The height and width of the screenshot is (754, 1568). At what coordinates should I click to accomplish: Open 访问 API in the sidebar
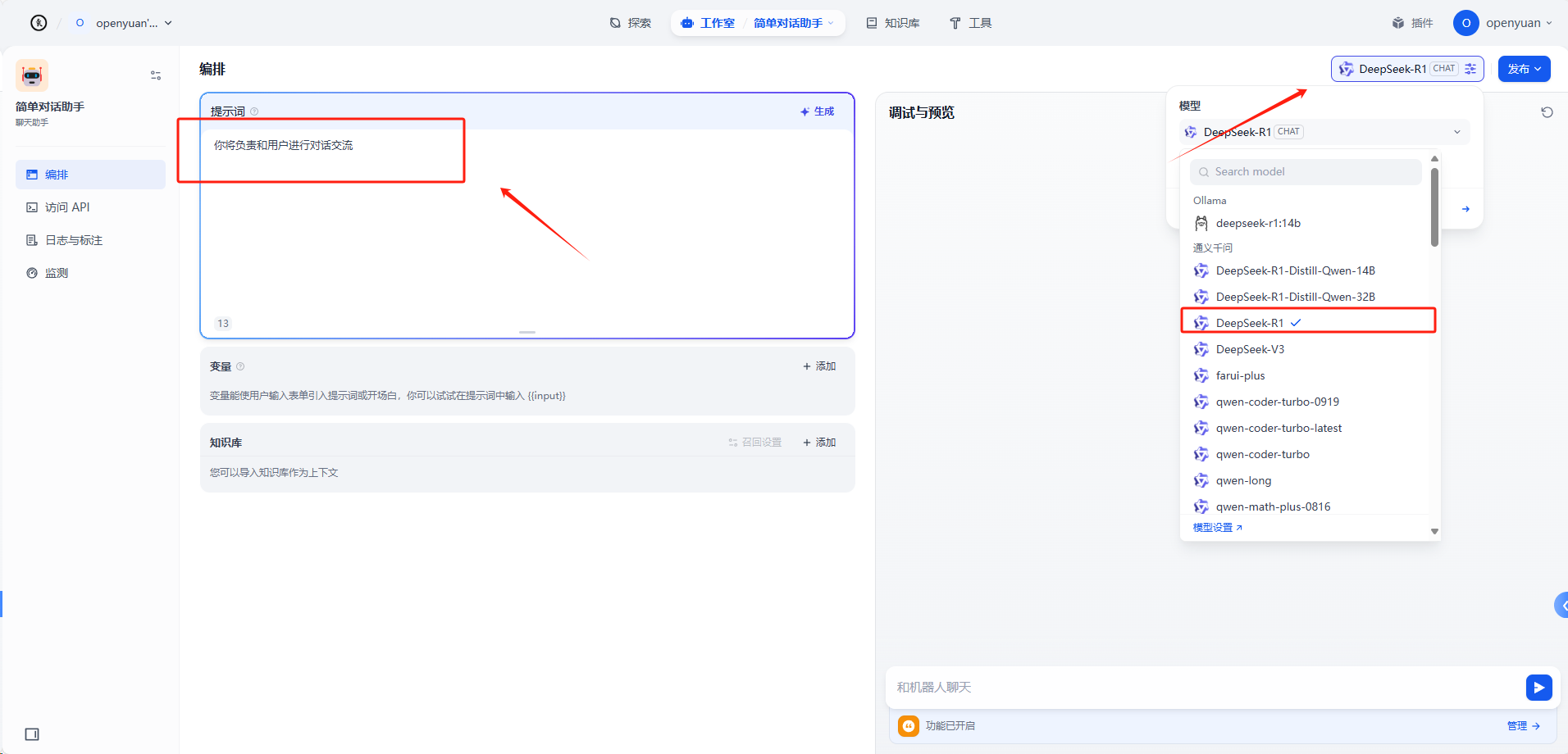pos(90,207)
